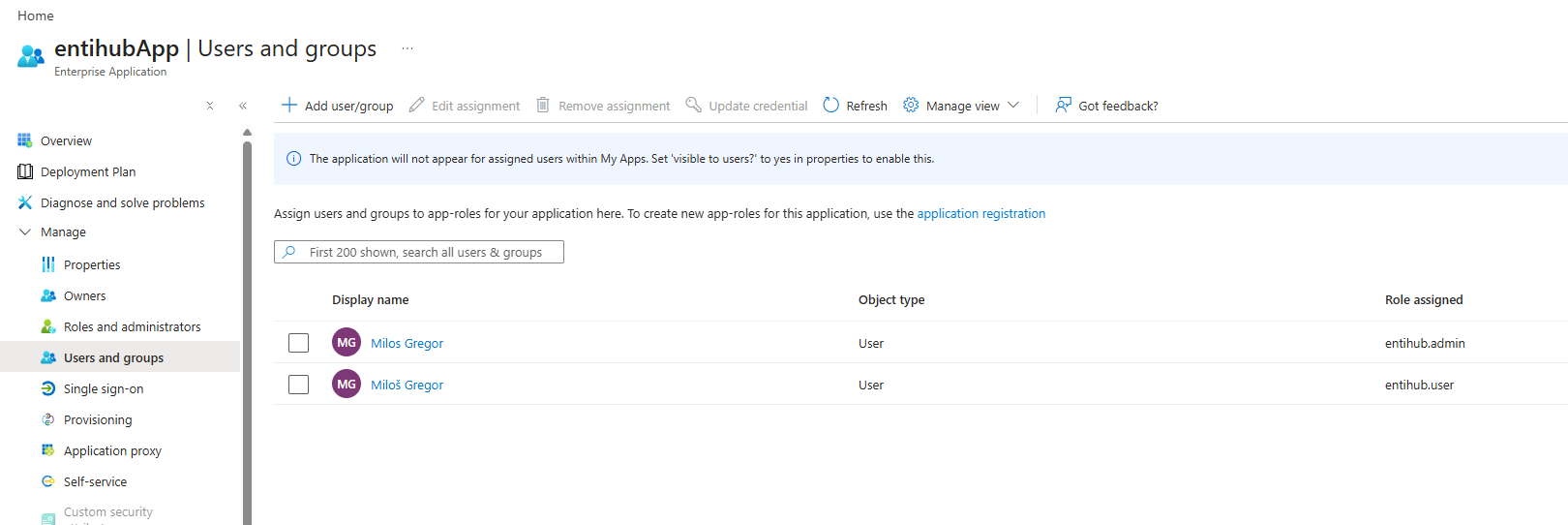Select the checkbox for Milos Gregor
1568x525 pixels.
coord(298,343)
